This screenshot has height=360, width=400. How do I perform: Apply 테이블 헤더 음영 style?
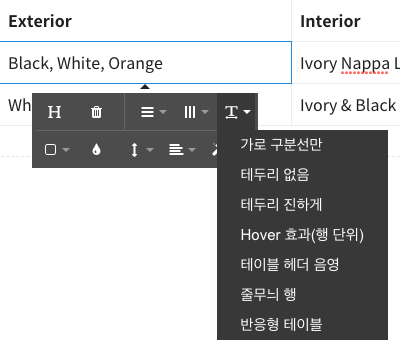click(302, 265)
